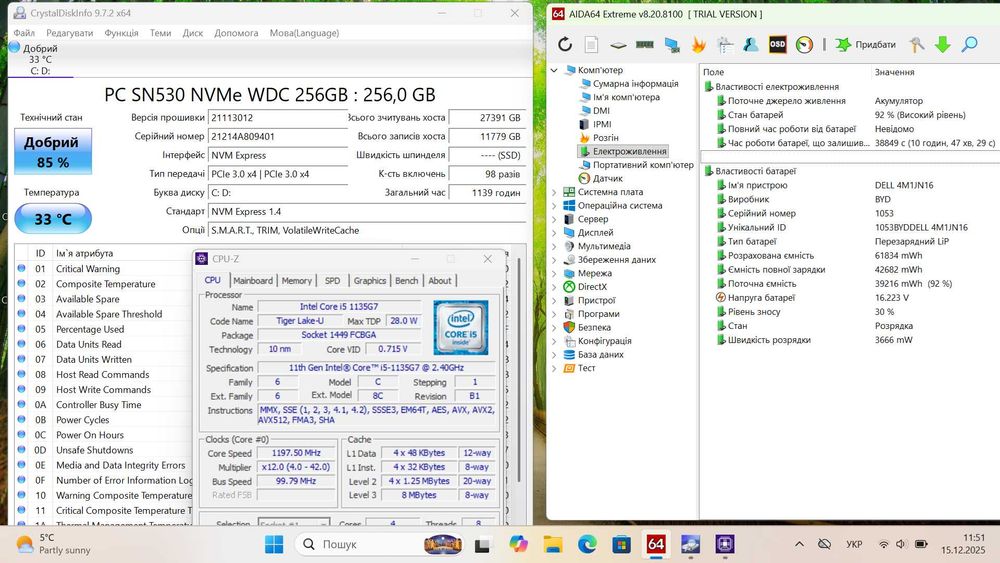Switch to the Mainboard tab in CPU-Z
The image size is (1000, 563).
click(x=253, y=281)
